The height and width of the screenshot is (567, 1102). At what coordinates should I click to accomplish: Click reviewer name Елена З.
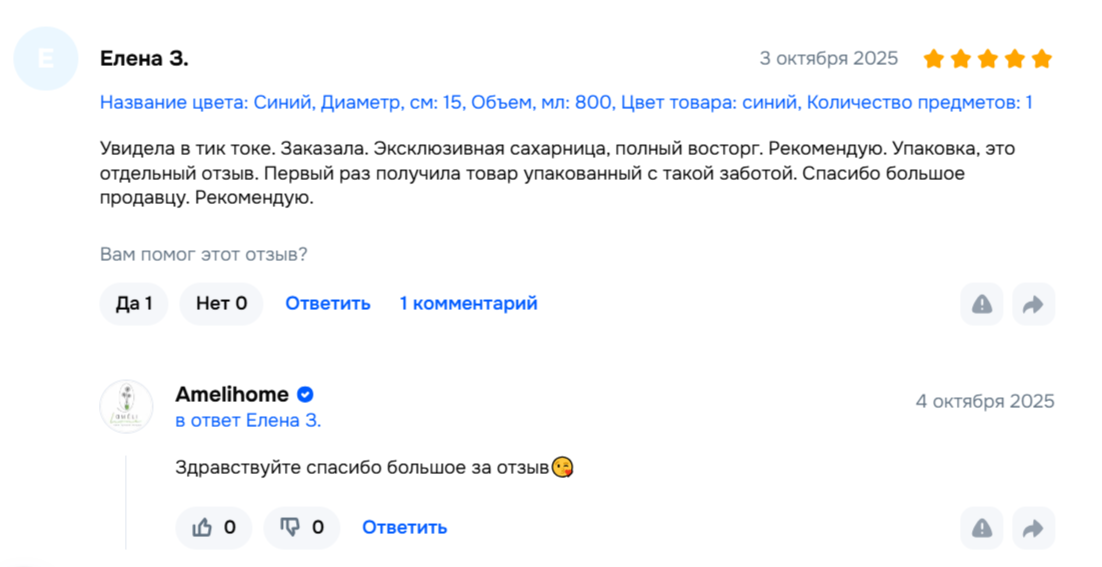[x=144, y=59]
